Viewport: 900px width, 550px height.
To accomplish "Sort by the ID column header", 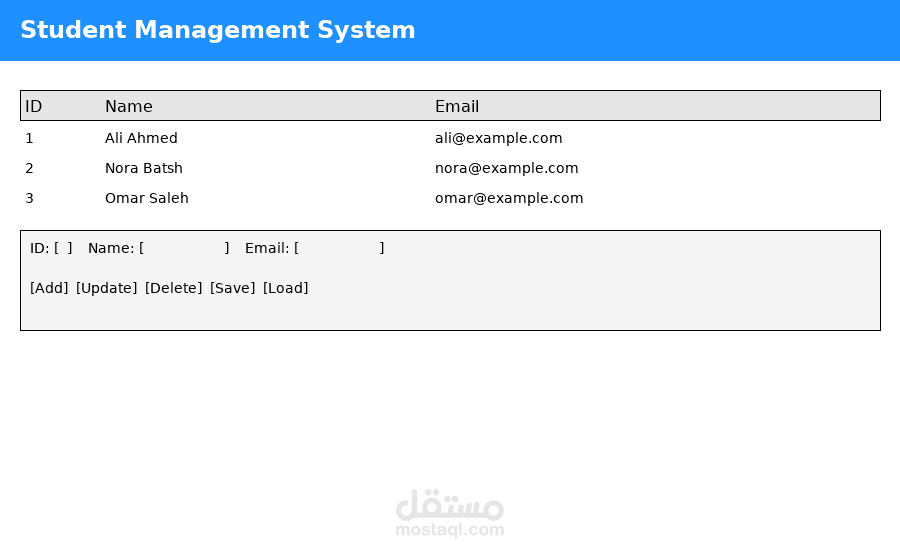I will coord(33,106).
